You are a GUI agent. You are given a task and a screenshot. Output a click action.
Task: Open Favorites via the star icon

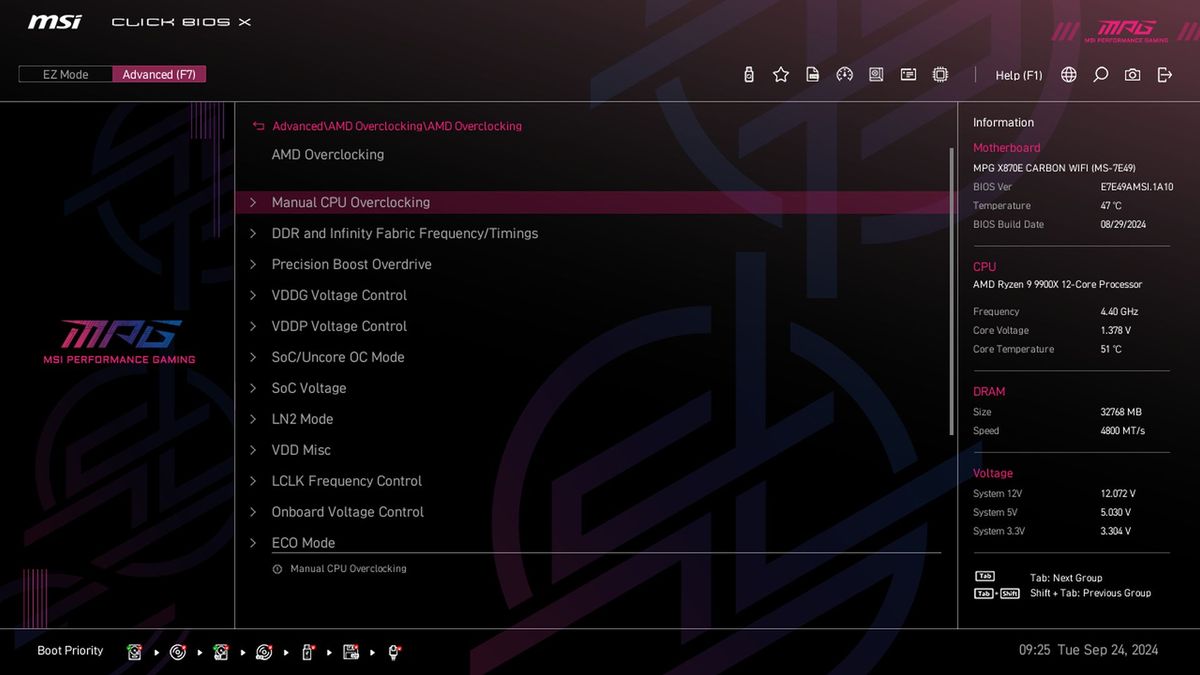781,75
